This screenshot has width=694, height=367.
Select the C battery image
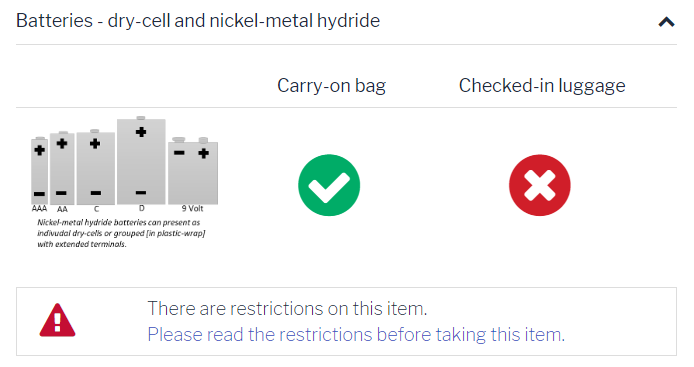[96, 167]
